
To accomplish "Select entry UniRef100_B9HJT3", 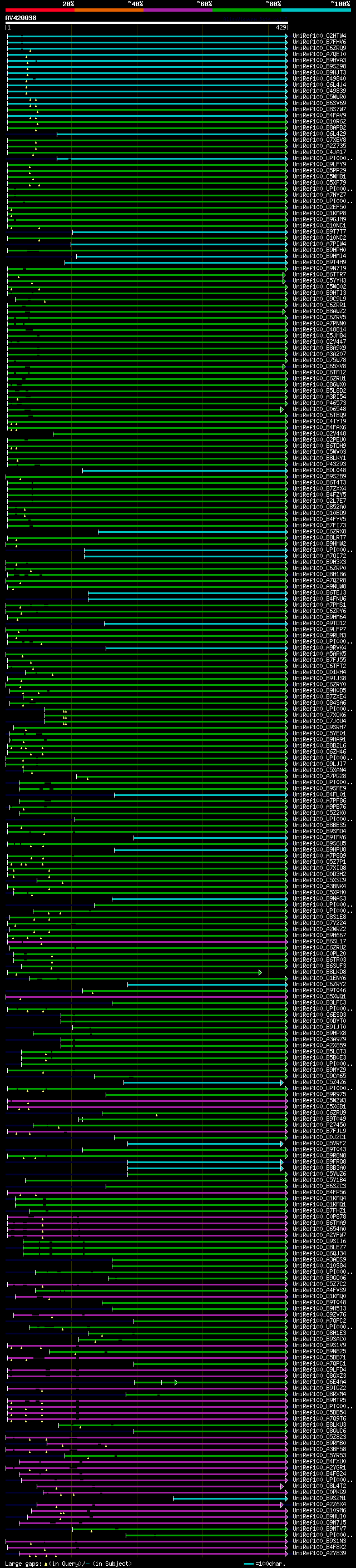I will [x=319, y=72].
